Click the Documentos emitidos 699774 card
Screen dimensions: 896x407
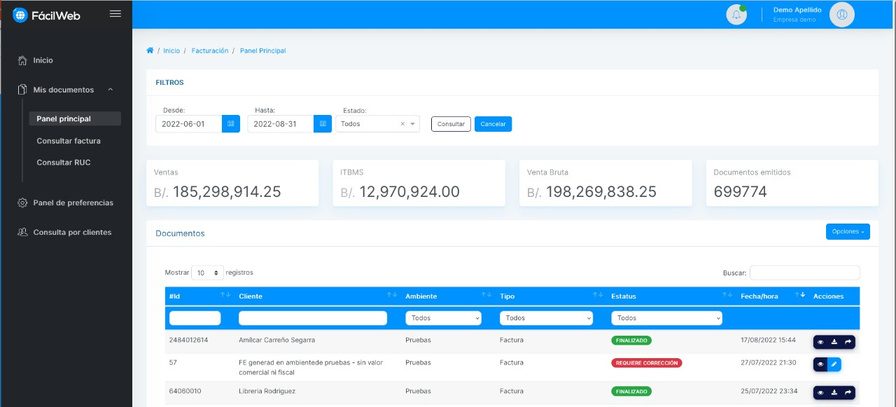click(x=792, y=183)
